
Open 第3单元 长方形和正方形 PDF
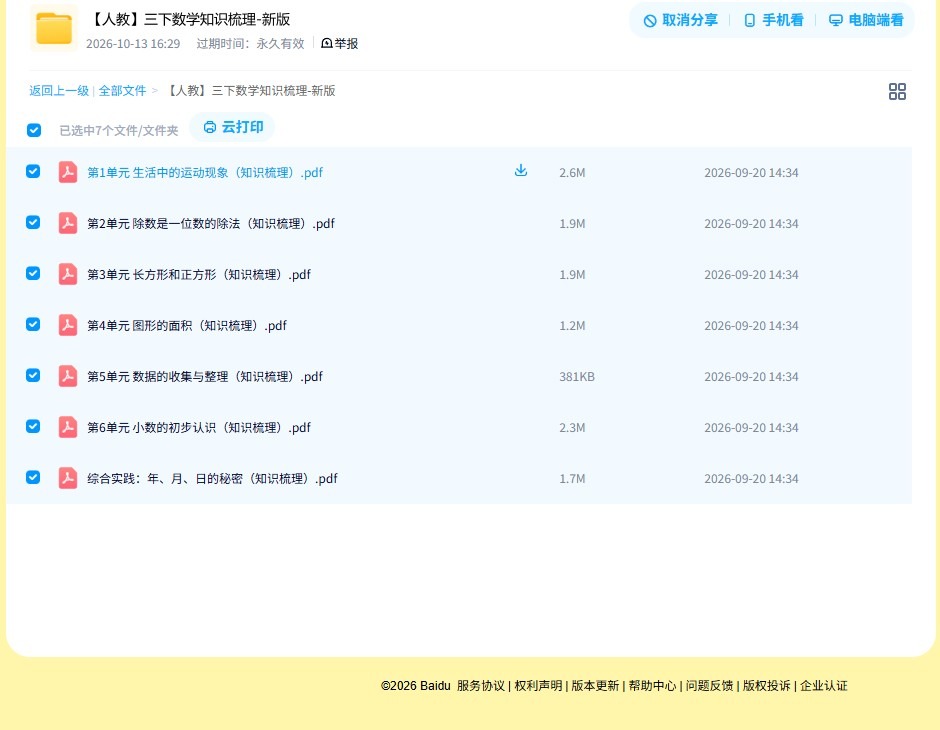199,274
